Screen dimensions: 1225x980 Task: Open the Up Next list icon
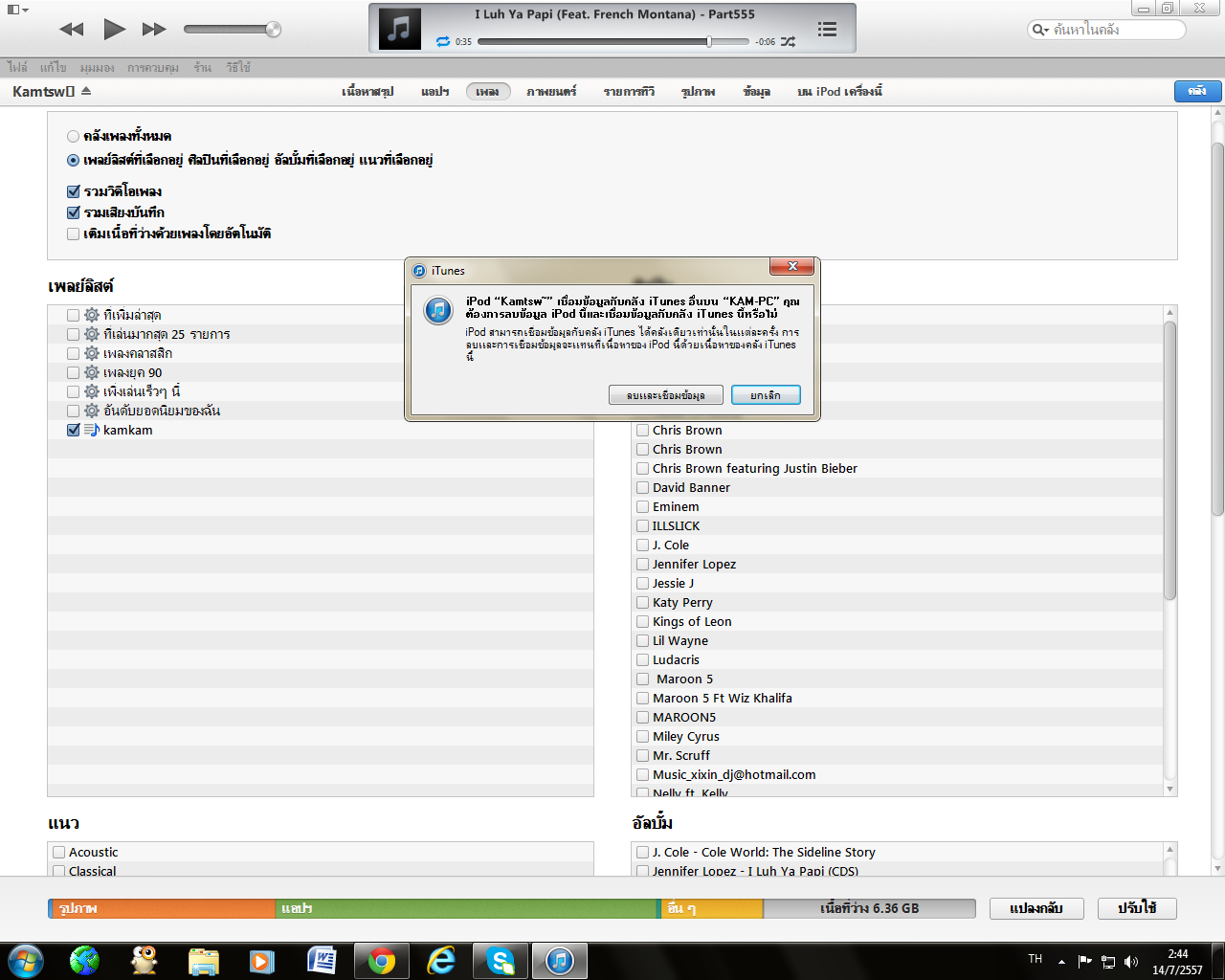tap(827, 30)
